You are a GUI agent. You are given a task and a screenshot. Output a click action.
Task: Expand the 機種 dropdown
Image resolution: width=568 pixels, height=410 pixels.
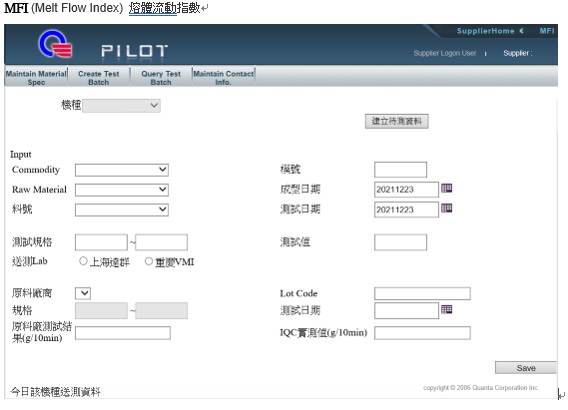[121, 105]
